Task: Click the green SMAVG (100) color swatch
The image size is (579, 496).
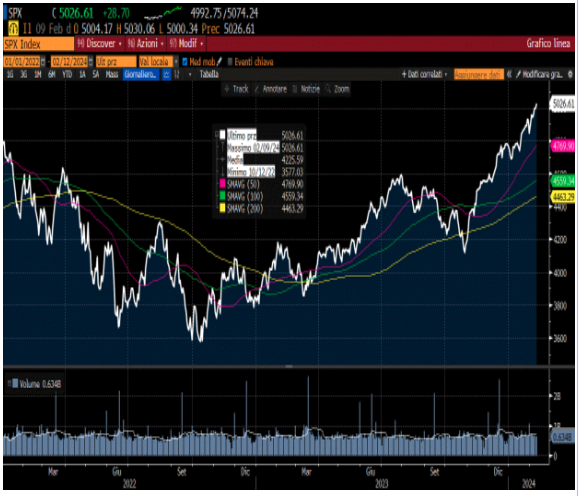Action: point(222,196)
